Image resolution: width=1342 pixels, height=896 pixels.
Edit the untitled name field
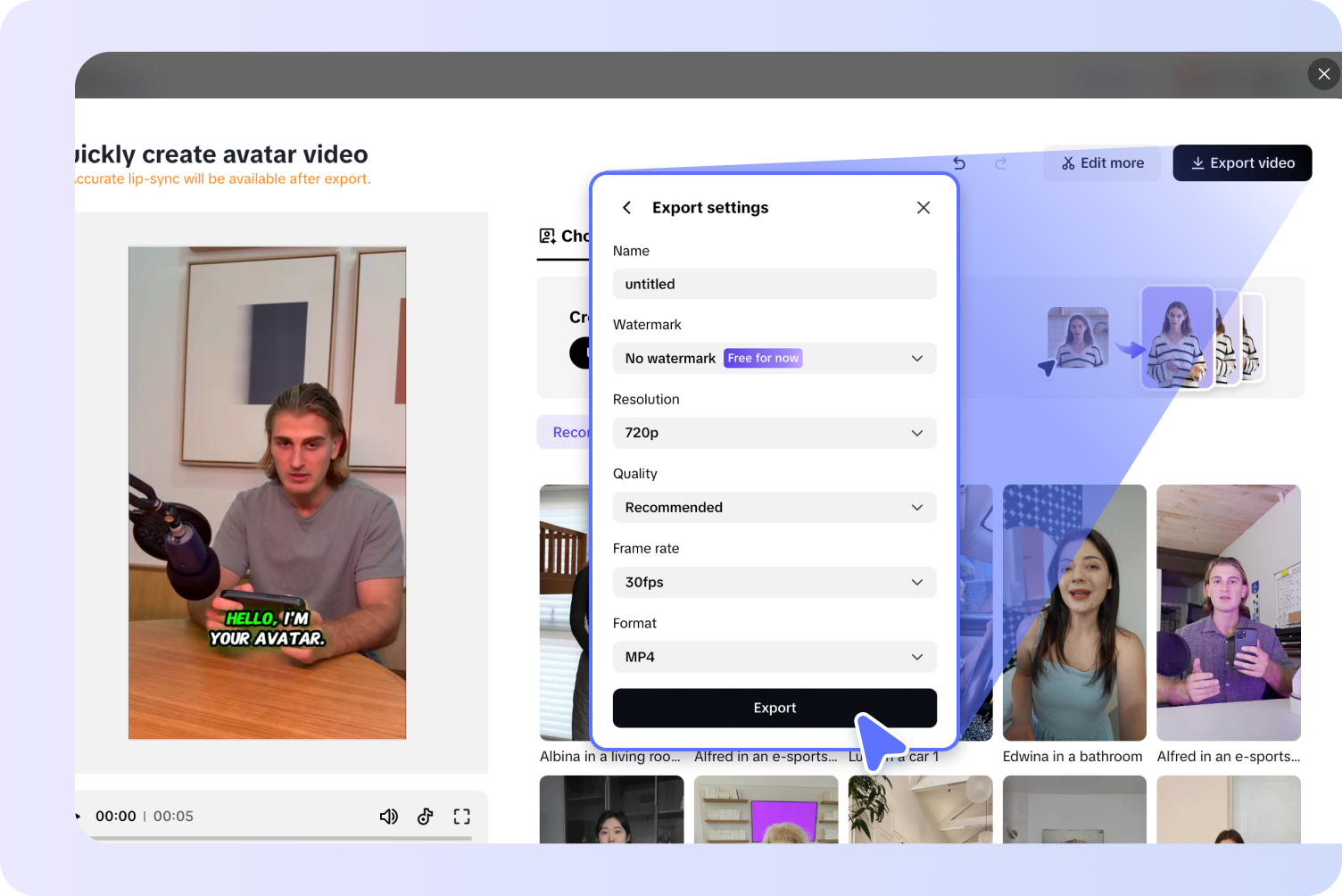[x=774, y=284]
